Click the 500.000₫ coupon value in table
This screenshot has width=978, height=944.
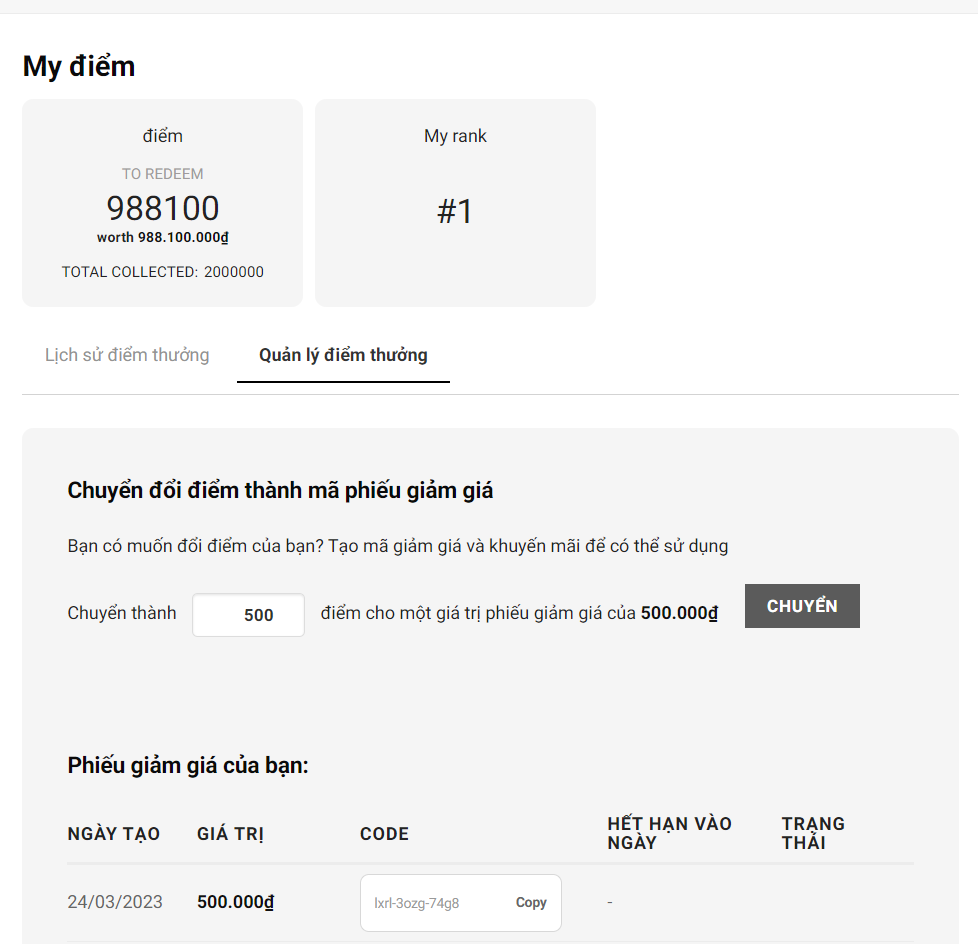tap(236, 902)
